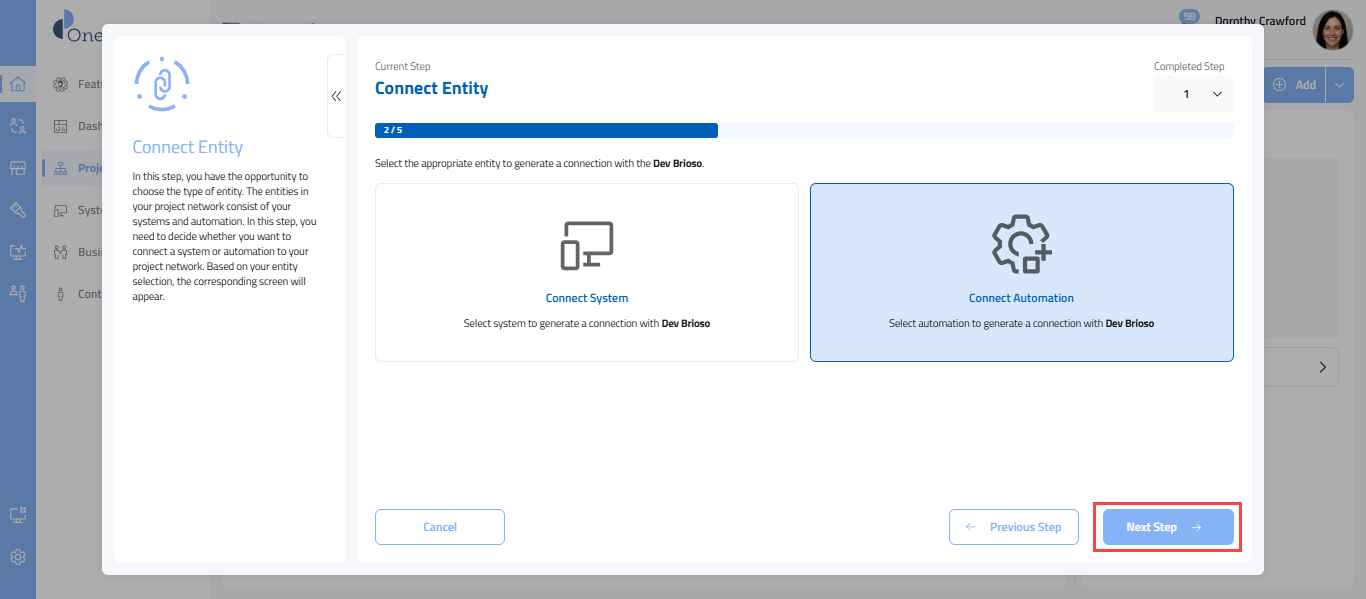
Task: Open the Completed Step dropdown
Action: click(x=1194, y=94)
